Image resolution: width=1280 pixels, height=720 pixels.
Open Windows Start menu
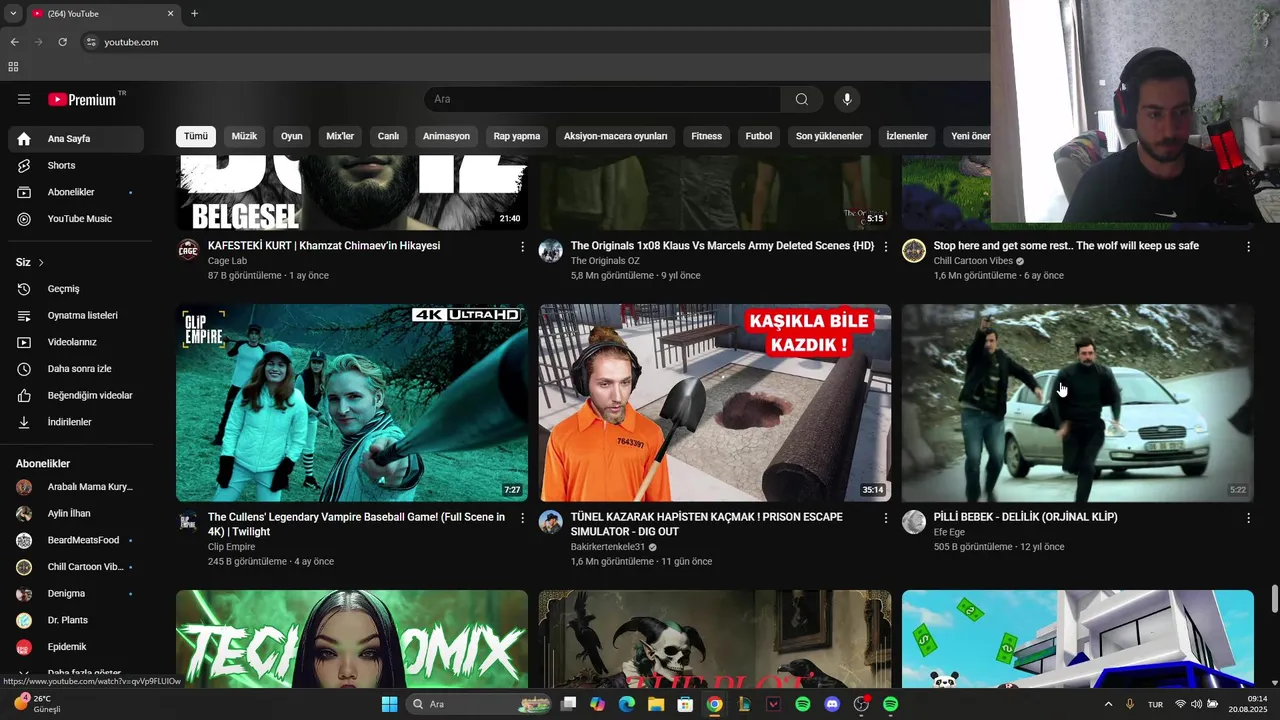click(389, 704)
